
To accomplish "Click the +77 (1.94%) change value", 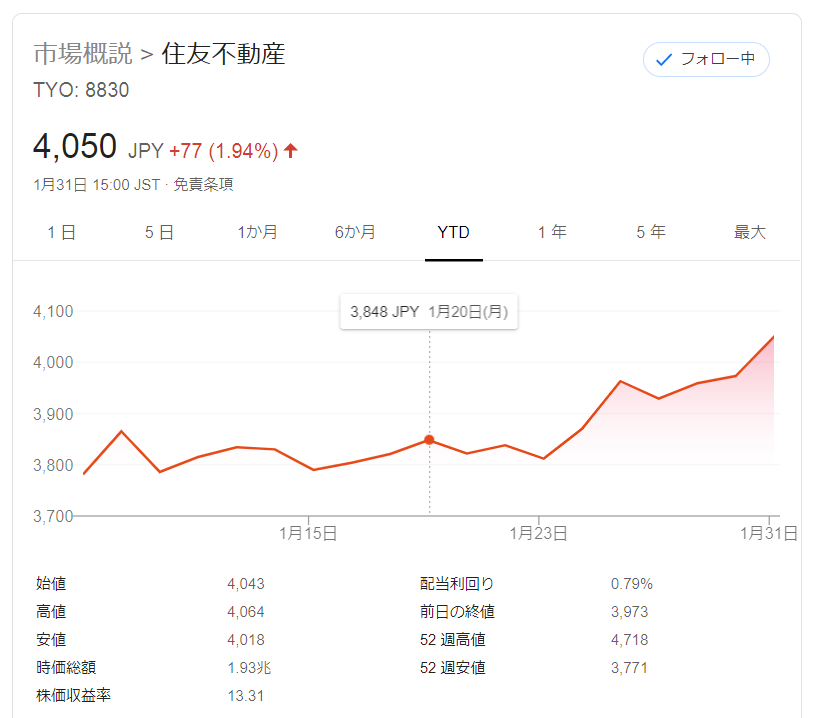I will 224,151.
